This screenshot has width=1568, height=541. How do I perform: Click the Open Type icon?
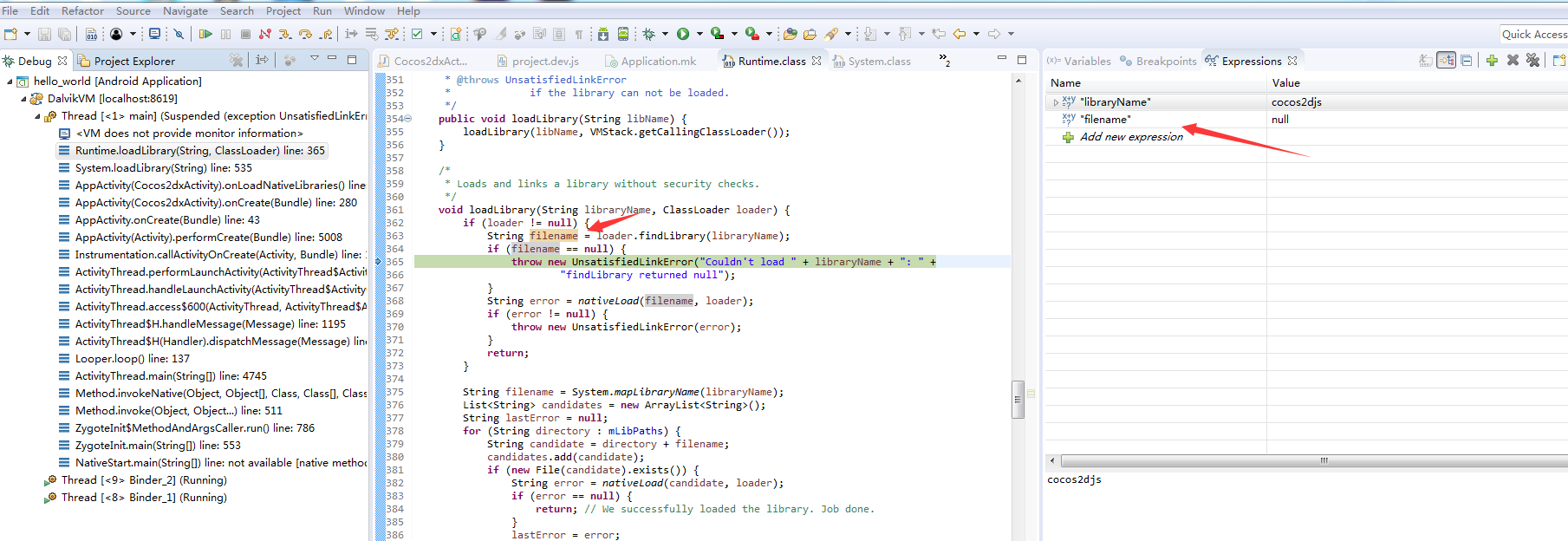coord(790,34)
